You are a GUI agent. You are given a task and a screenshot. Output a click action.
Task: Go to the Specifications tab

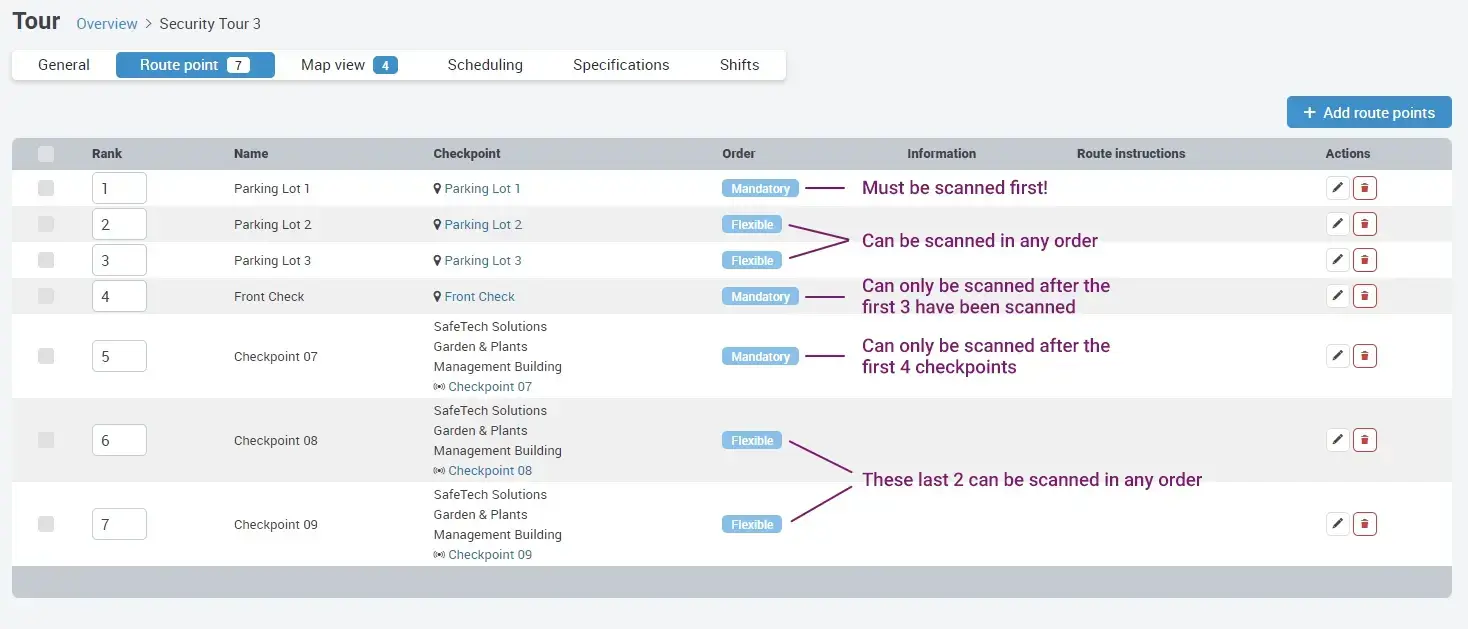coord(621,65)
